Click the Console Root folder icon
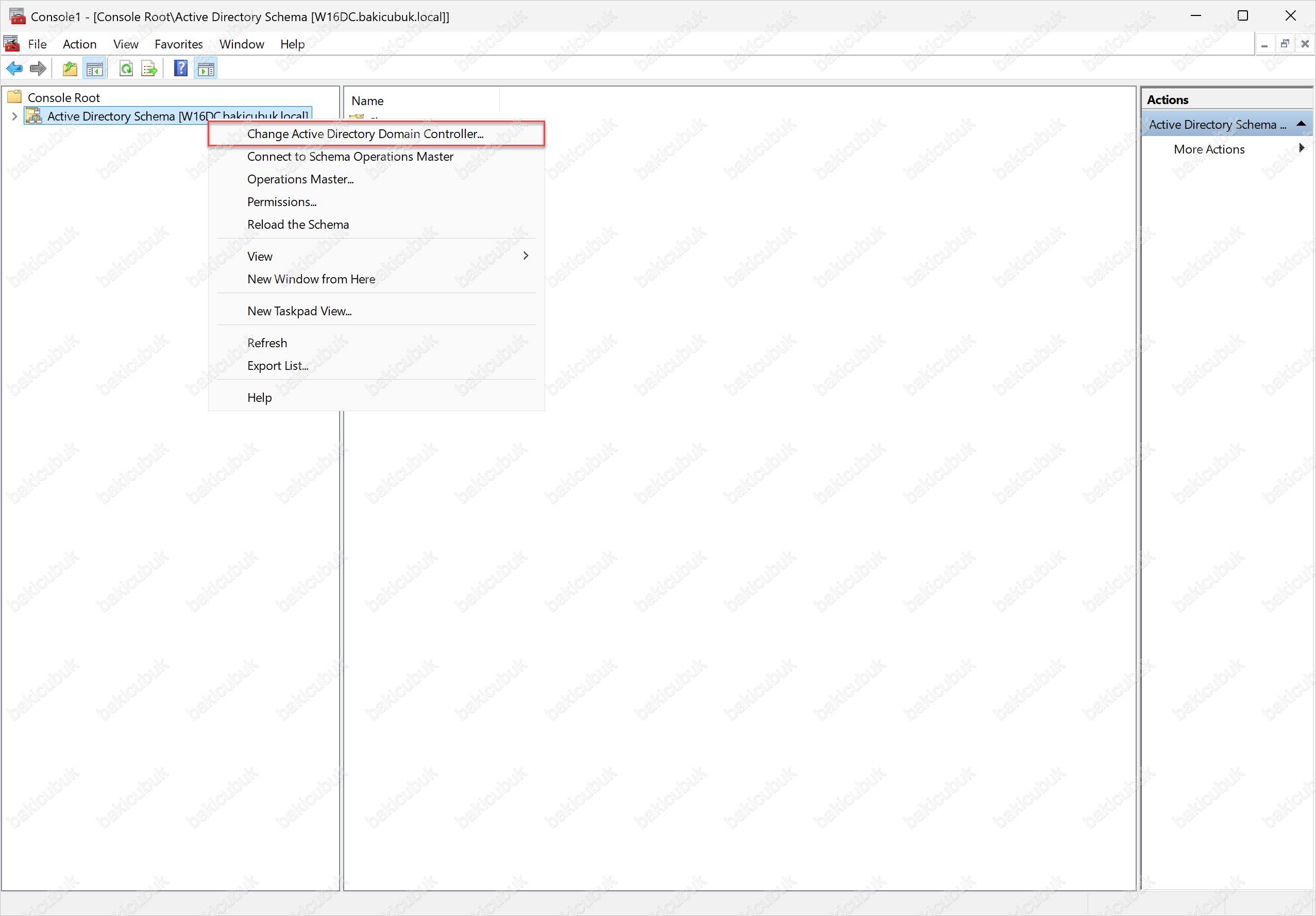This screenshot has height=916, width=1316. pos(15,96)
